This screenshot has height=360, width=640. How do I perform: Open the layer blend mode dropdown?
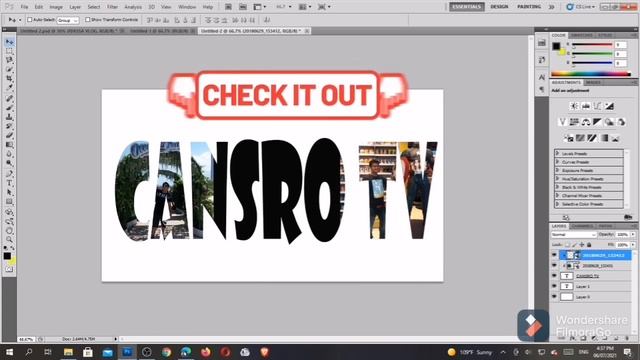click(x=573, y=235)
